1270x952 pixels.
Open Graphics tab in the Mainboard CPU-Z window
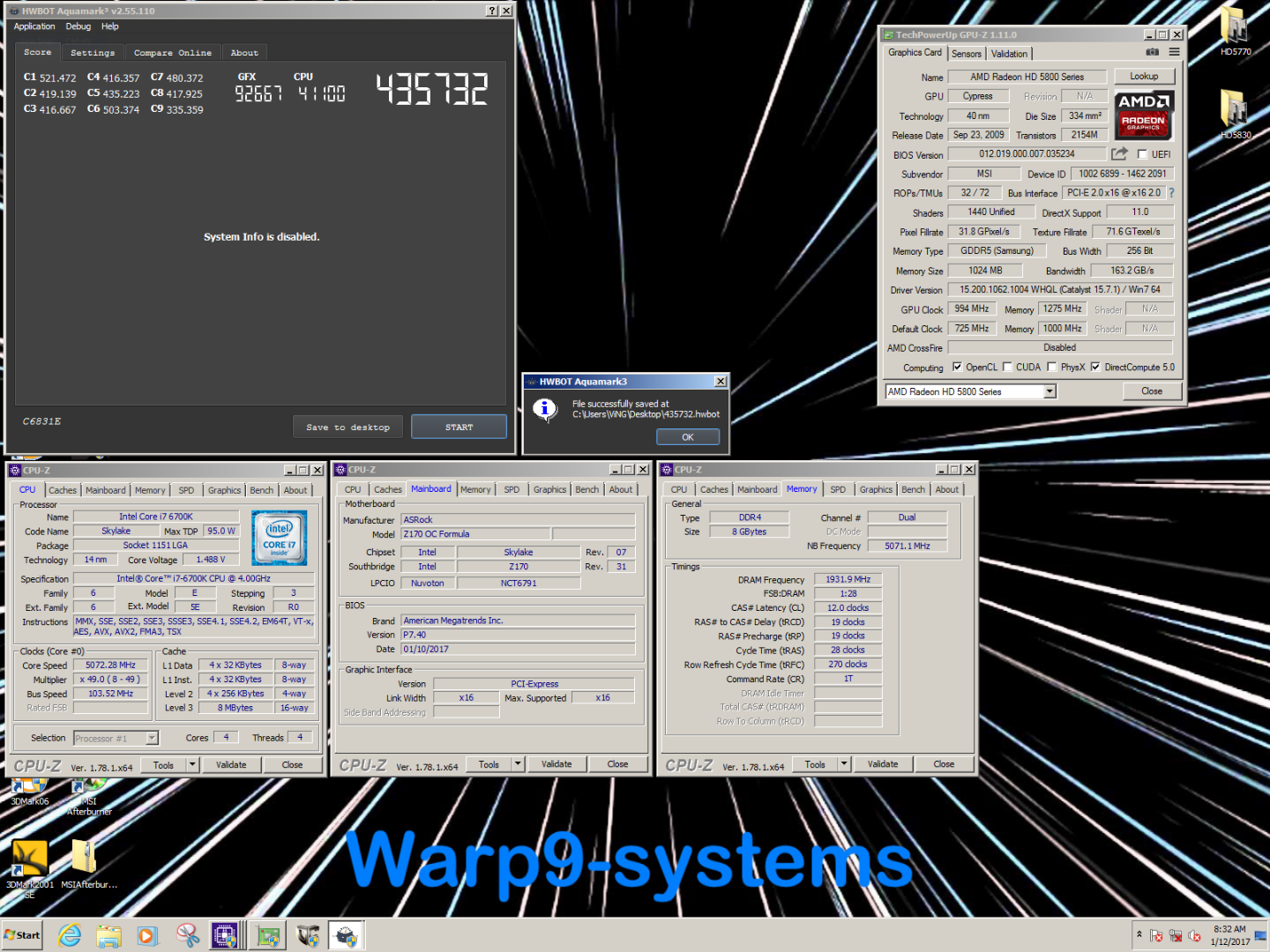pos(549,489)
